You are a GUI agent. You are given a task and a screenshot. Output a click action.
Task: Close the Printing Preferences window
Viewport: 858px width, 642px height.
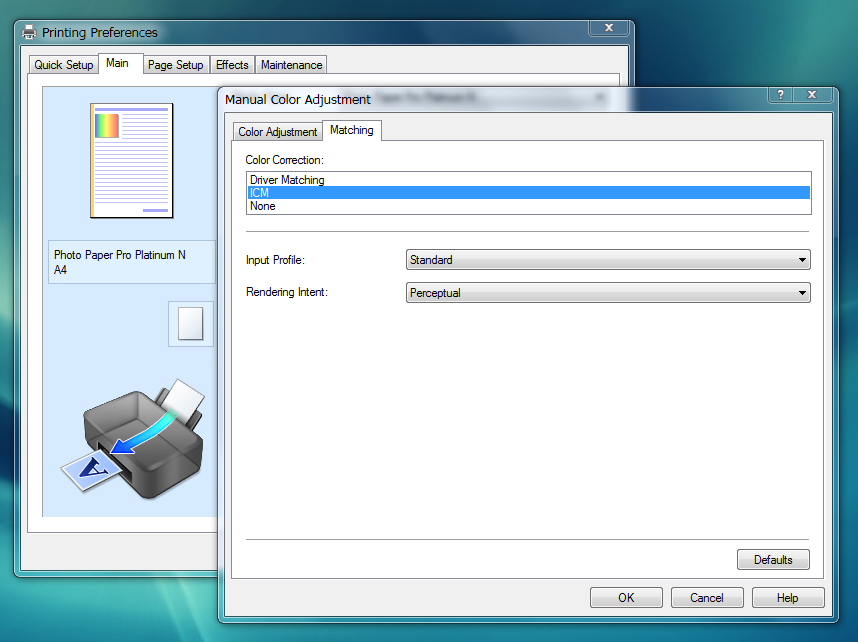(608, 27)
